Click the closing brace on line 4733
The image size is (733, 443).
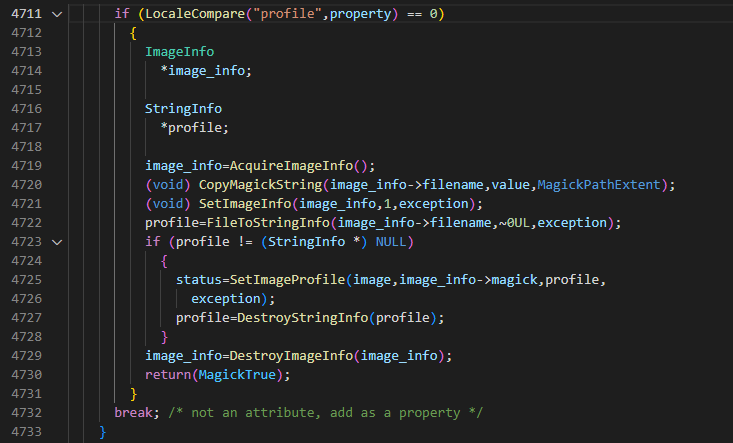tap(103, 432)
